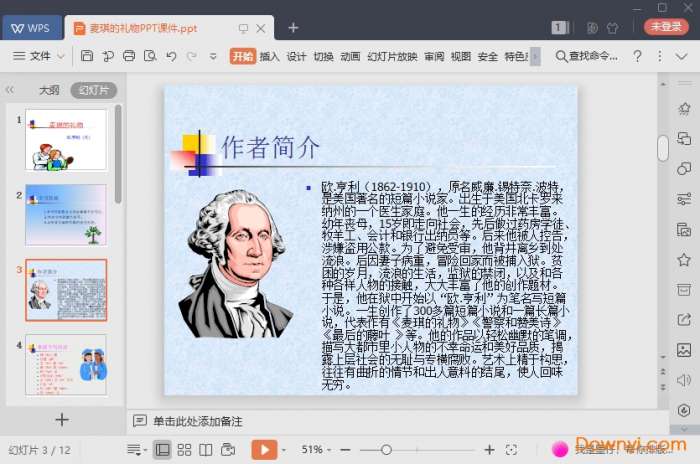Open the 安全 tab
This screenshot has height=464, width=700.
(x=488, y=56)
